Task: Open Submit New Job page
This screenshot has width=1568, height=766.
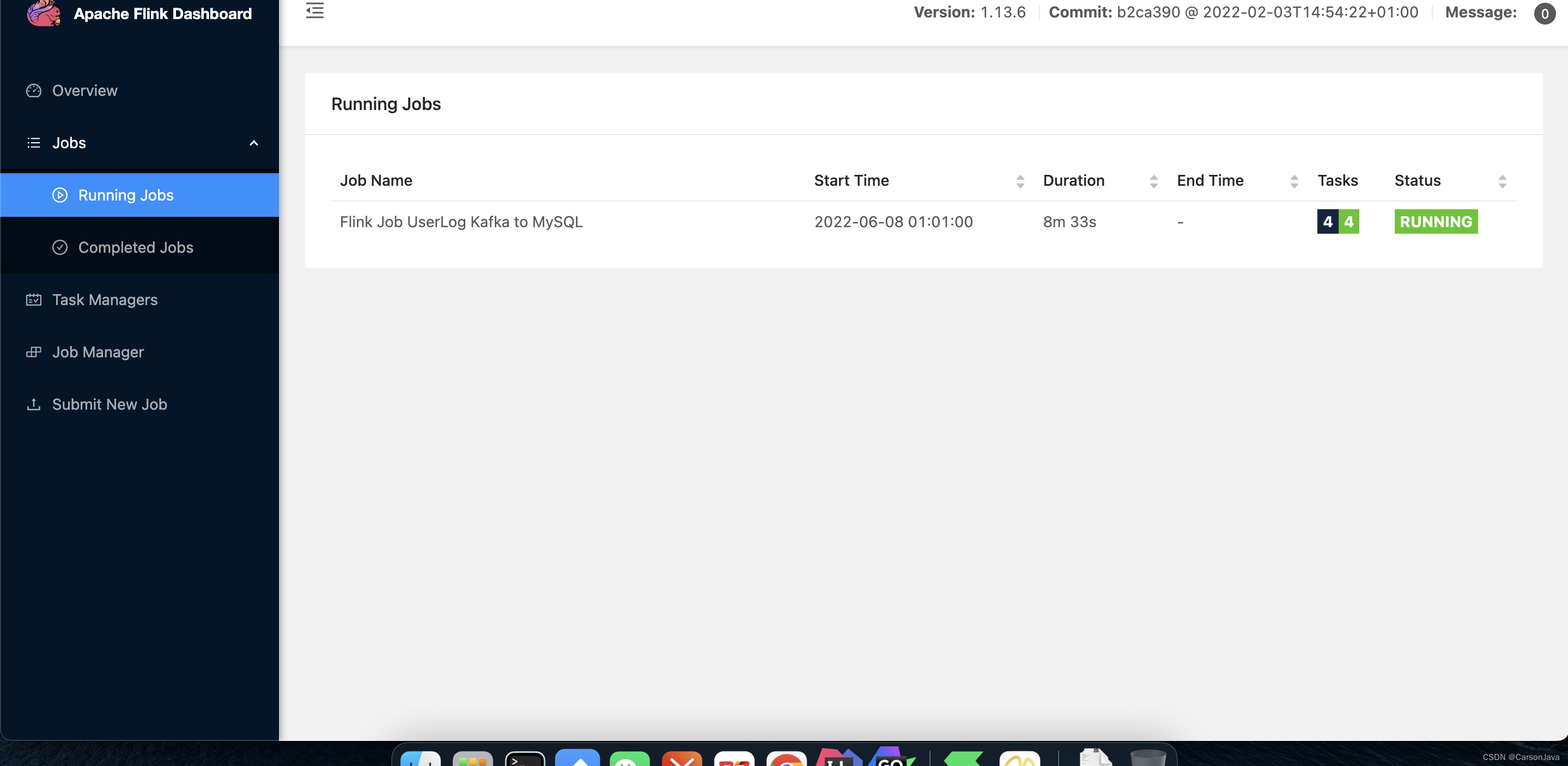Action: coord(139,404)
